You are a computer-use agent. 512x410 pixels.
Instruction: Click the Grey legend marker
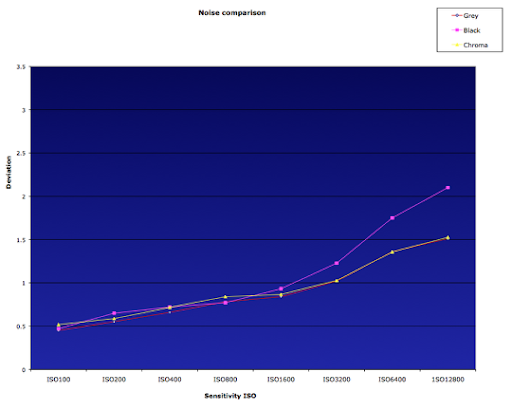point(457,16)
